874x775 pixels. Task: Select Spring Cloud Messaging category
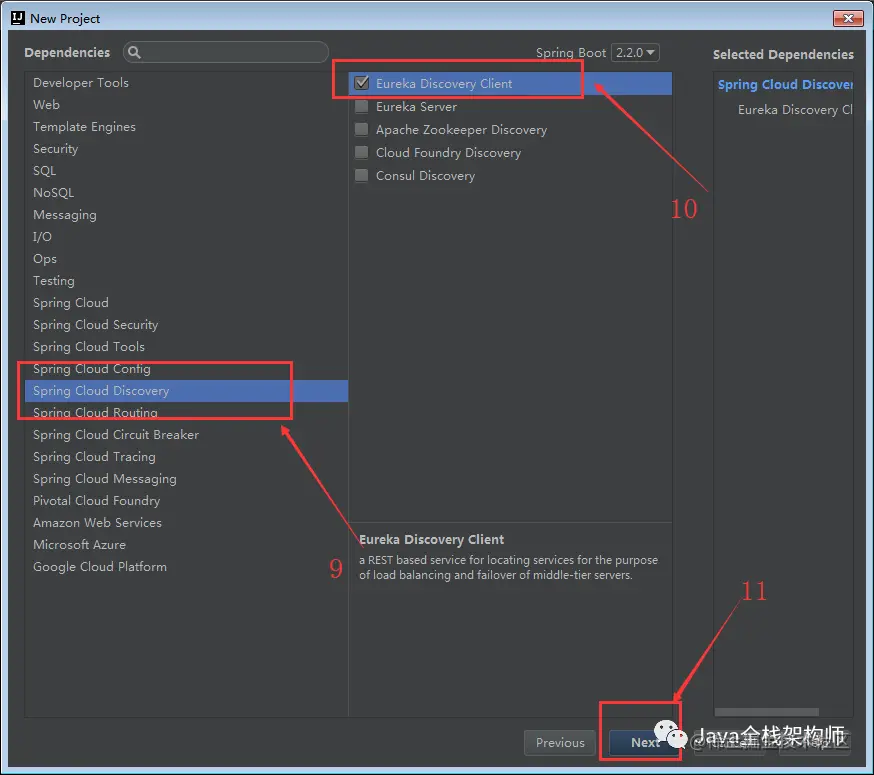(186, 478)
